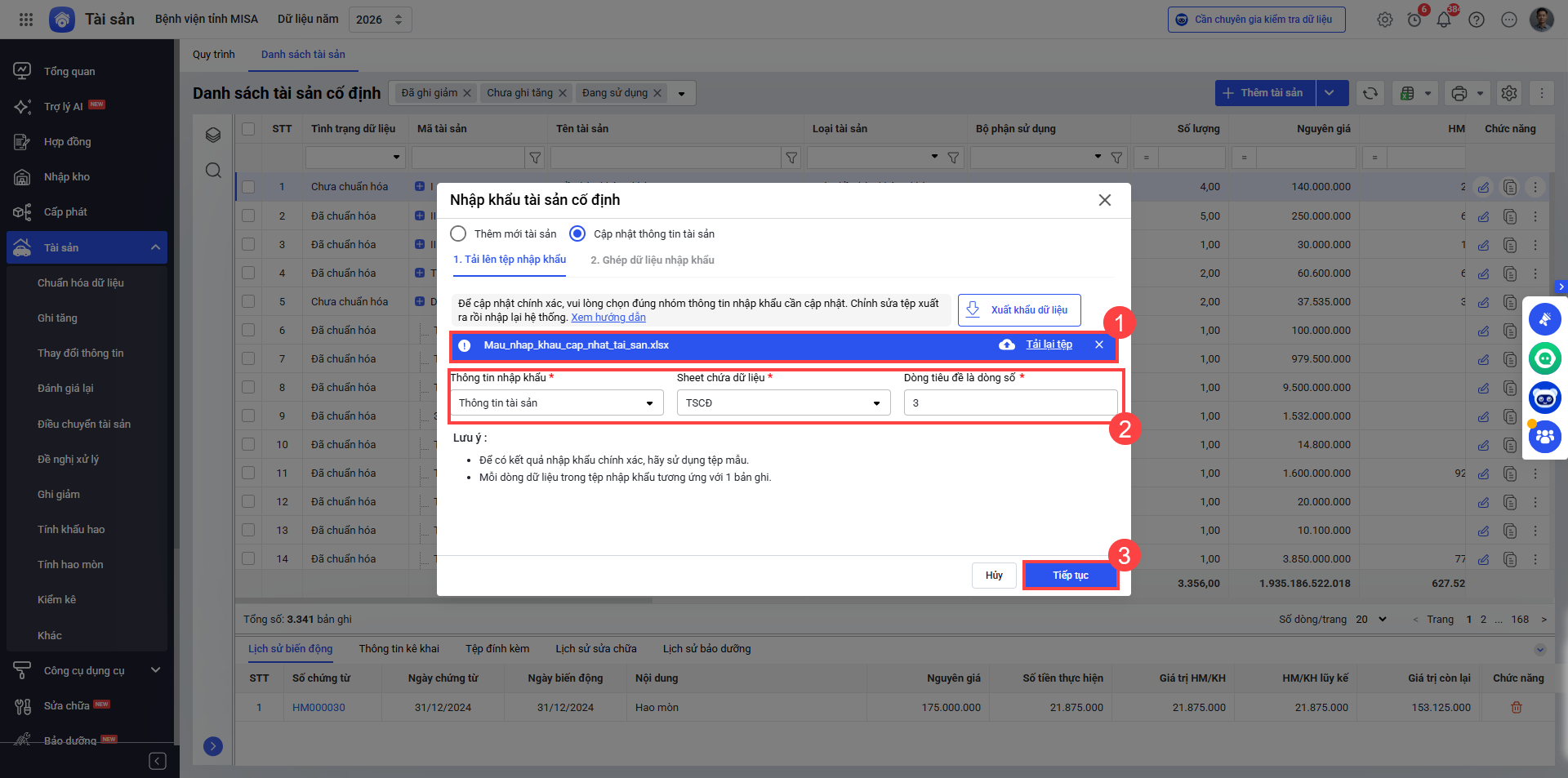Select the Thêm mới tài sản radio option
Screen dimensions: 1568x778
pos(459,234)
